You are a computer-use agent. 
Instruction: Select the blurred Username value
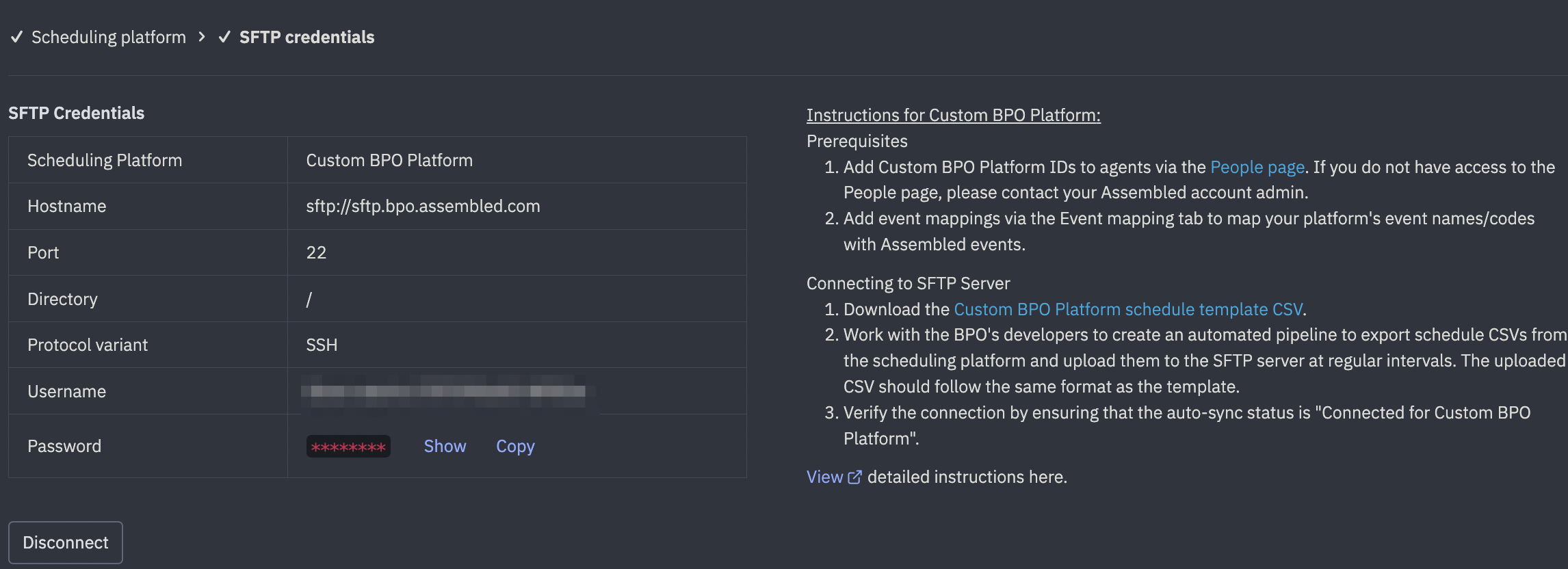point(448,391)
